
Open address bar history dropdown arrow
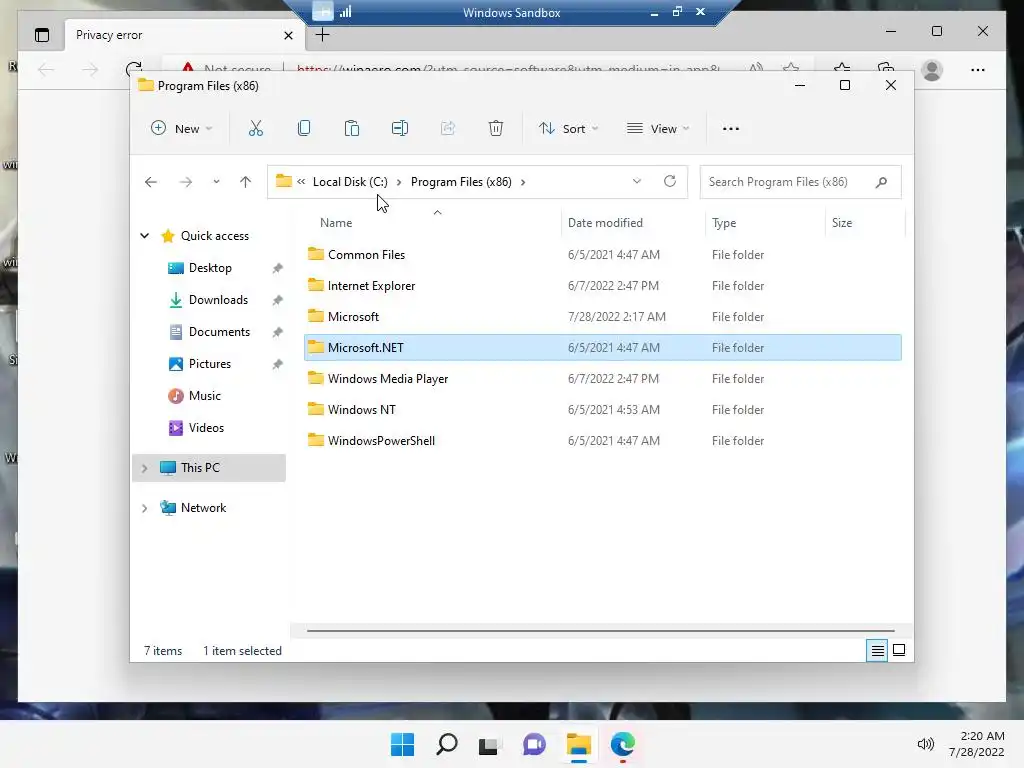pos(637,182)
